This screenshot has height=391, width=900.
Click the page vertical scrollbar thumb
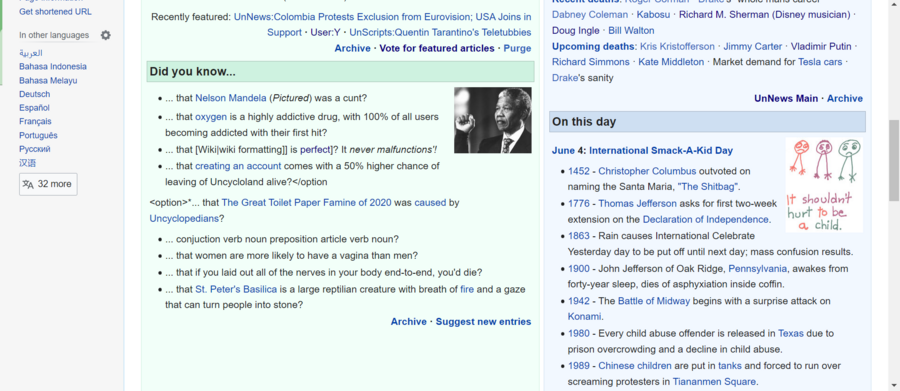point(894,161)
